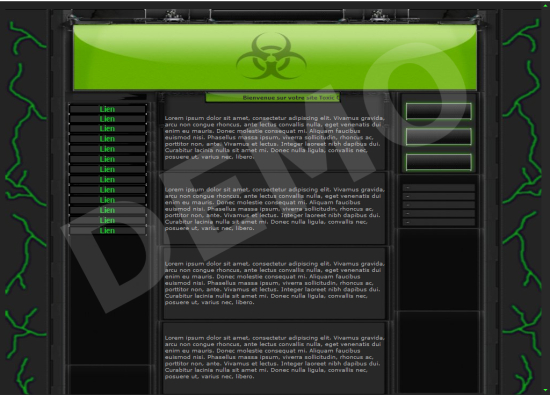Open the last Lien link in the sidebar

click(107, 230)
